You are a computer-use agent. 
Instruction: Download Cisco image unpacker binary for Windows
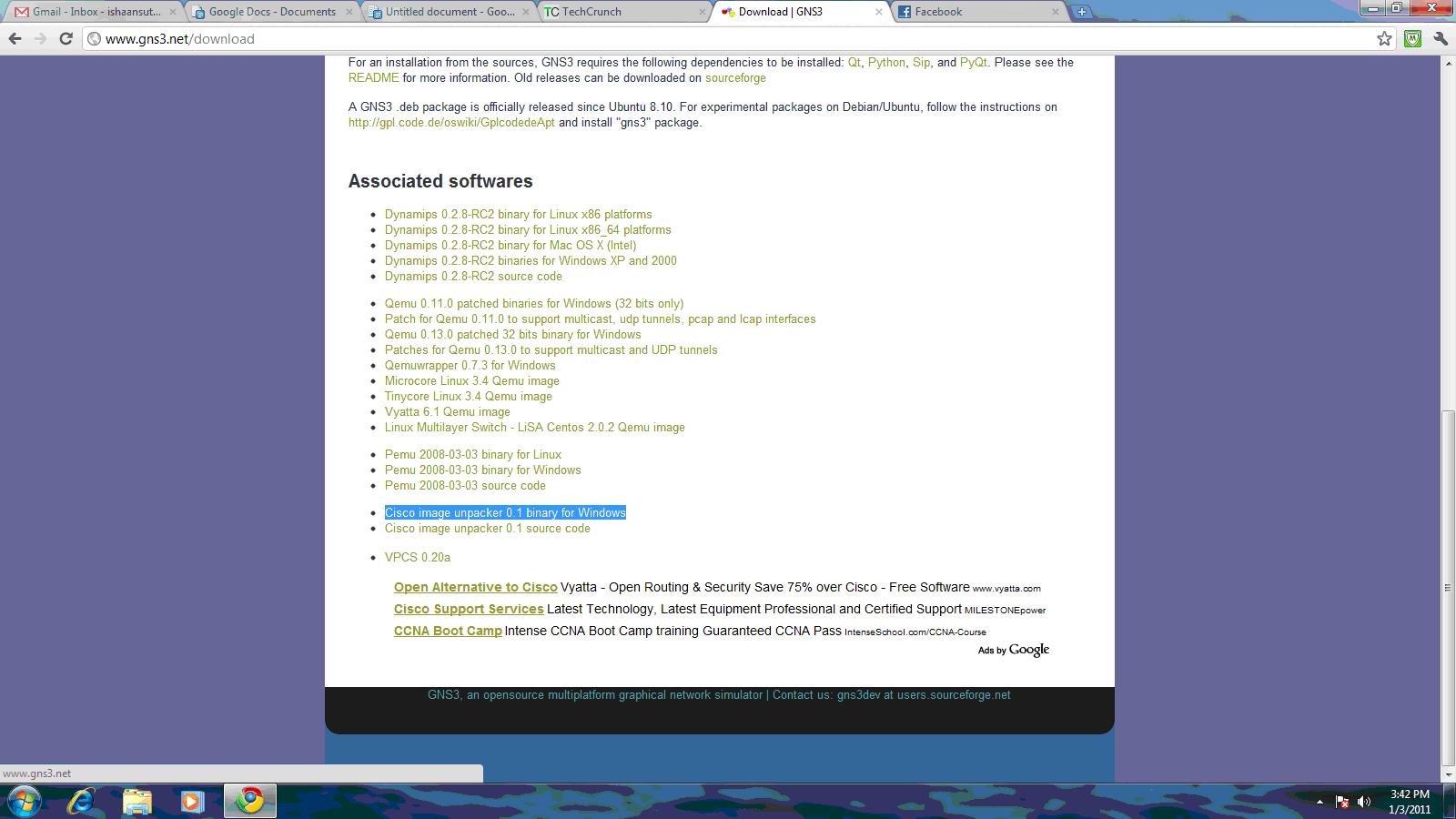pyautogui.click(x=505, y=513)
